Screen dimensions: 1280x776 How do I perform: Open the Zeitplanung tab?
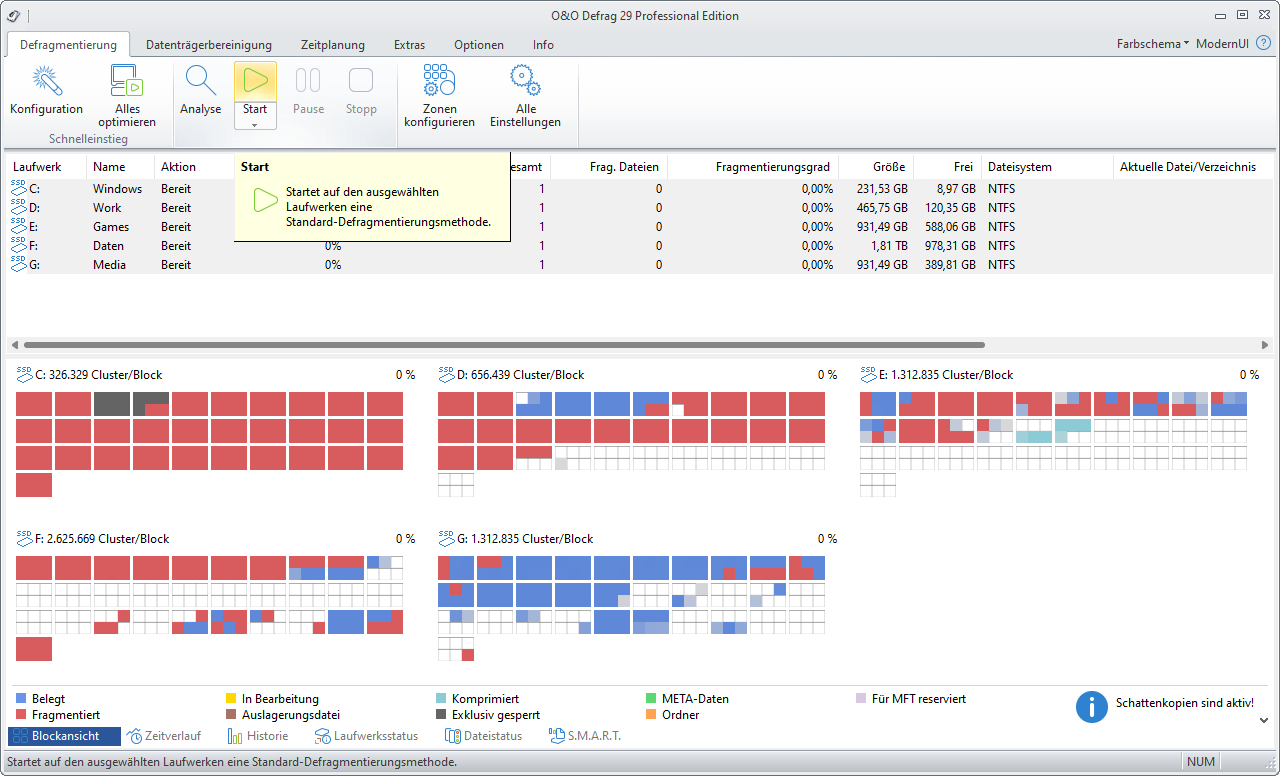(333, 45)
